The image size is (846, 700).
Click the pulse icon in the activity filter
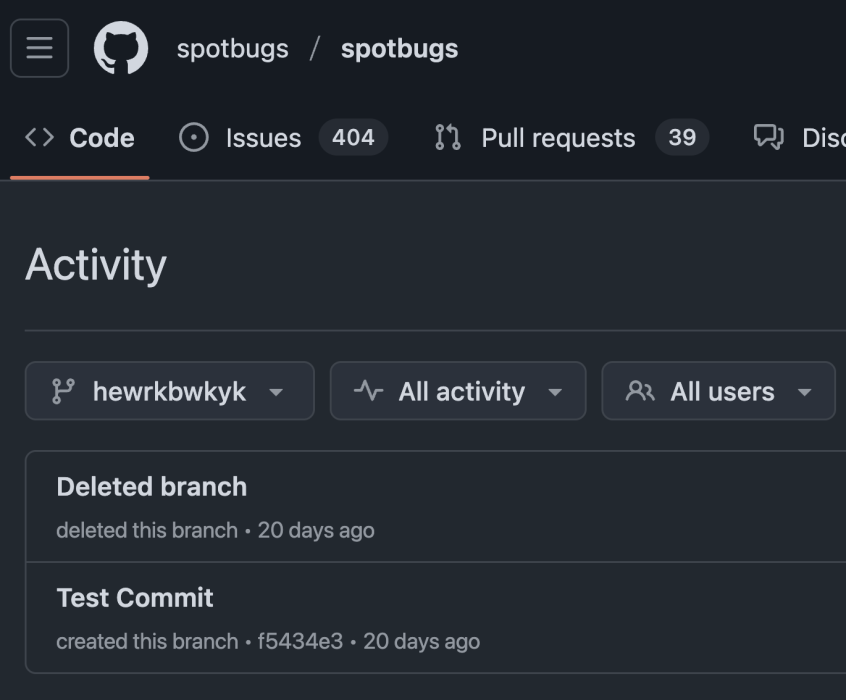pos(366,391)
